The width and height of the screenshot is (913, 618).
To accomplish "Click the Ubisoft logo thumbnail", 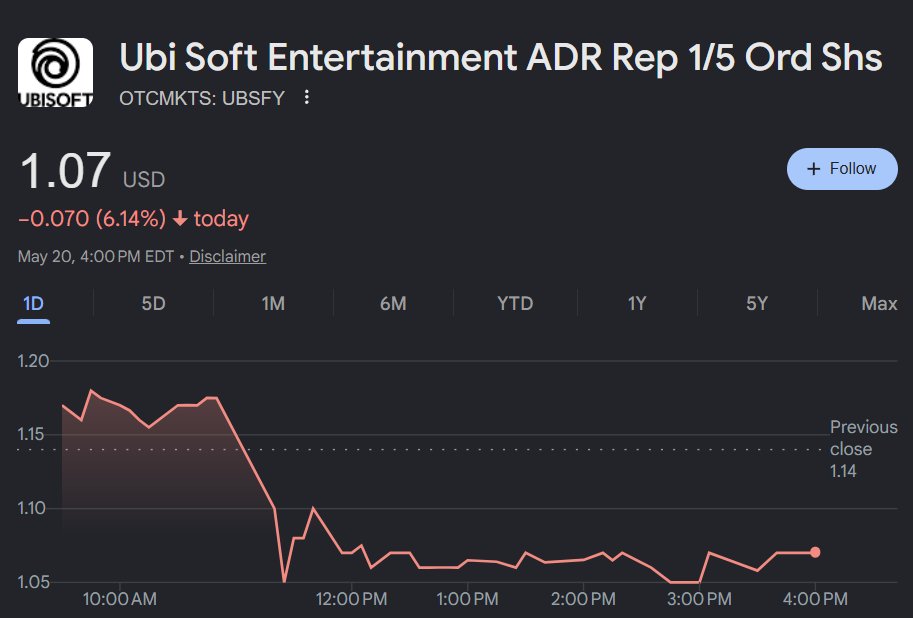I will click(55, 73).
